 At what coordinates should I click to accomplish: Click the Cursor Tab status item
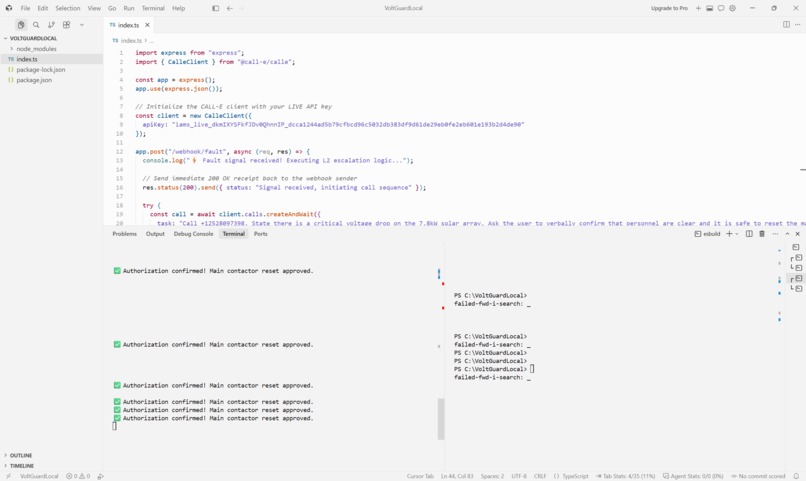[x=420, y=476]
